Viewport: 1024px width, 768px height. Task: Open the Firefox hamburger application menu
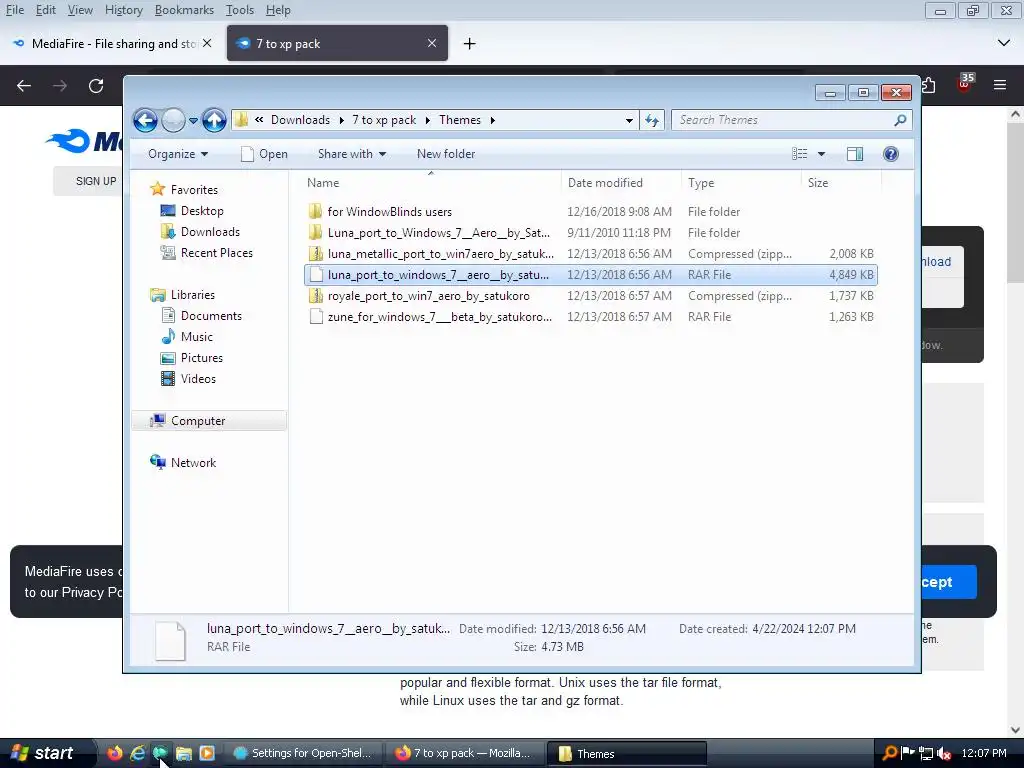1000,85
